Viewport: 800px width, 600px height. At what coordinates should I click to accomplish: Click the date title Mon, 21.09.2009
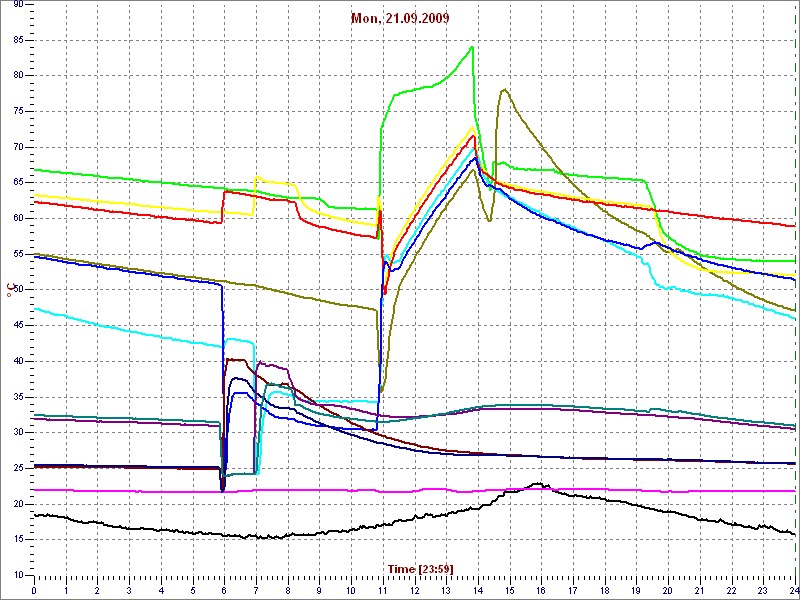tap(399, 18)
